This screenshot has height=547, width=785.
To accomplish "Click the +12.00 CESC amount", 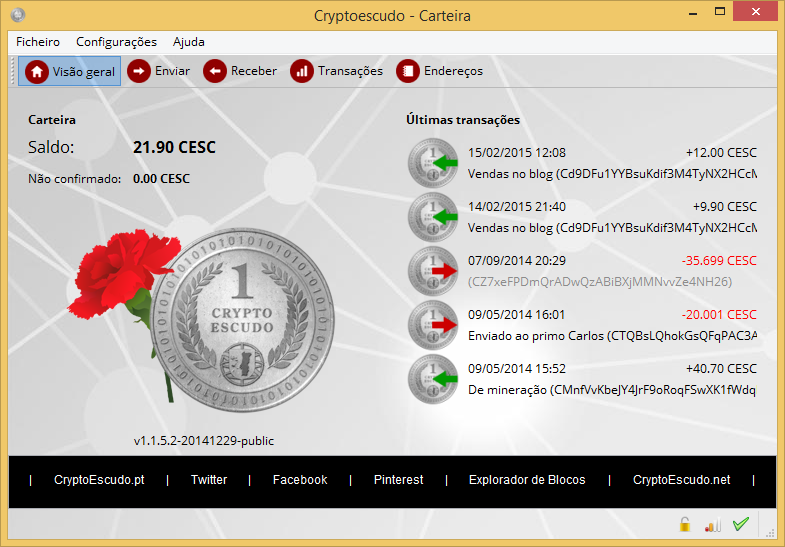I will 721,153.
